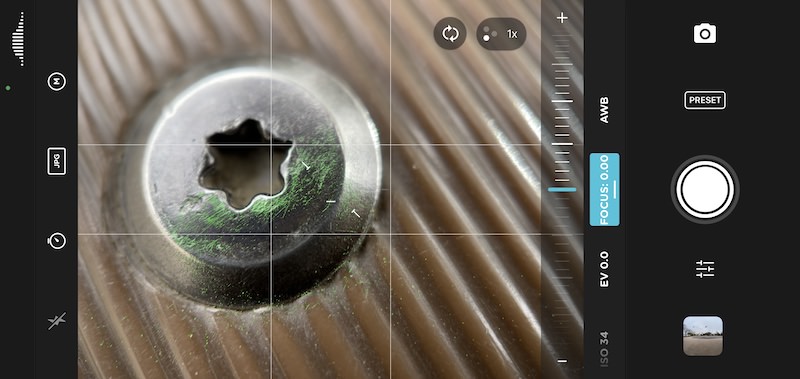Viewport: 800px width, 379px height.
Task: Toggle the flash off icon
Action: coord(57,321)
